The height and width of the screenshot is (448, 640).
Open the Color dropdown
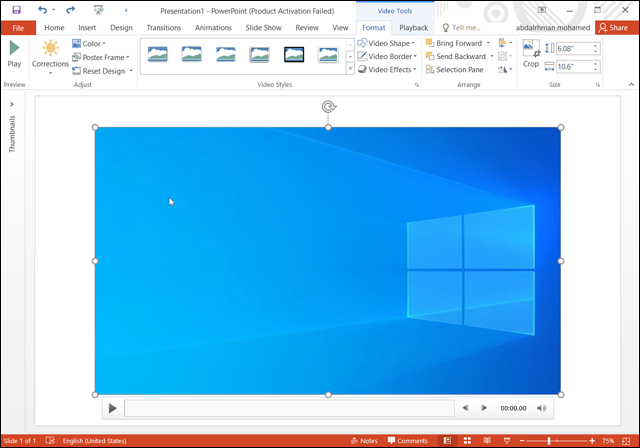point(89,44)
